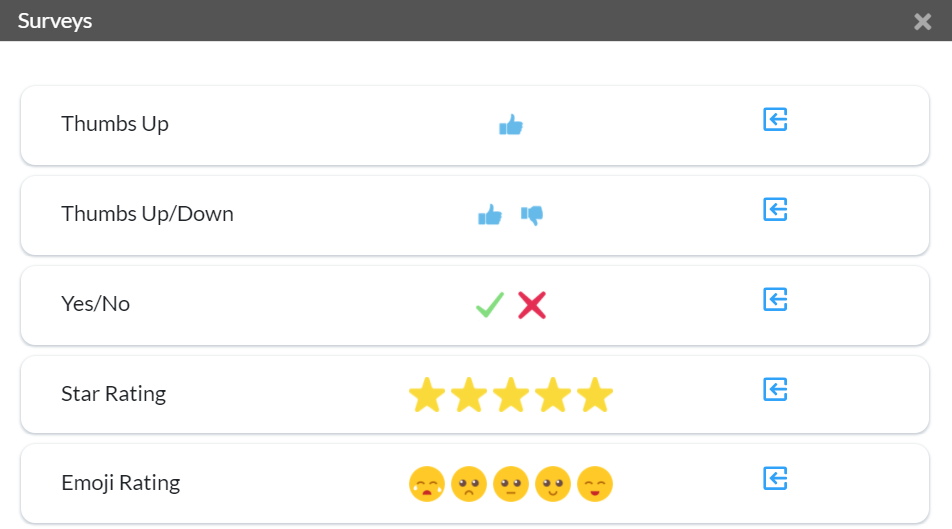This screenshot has width=952, height=529.
Task: Click the happiest emoji in Emoji Rating
Action: (x=595, y=484)
